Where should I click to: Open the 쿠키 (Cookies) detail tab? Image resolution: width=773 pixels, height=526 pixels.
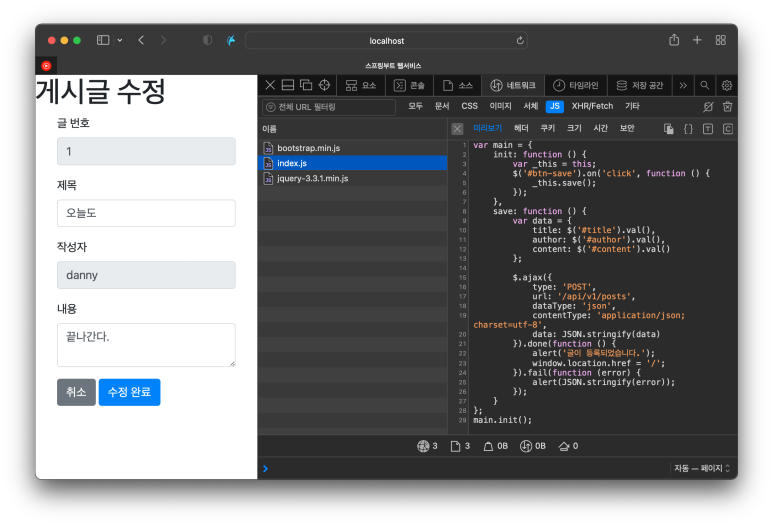coord(548,128)
